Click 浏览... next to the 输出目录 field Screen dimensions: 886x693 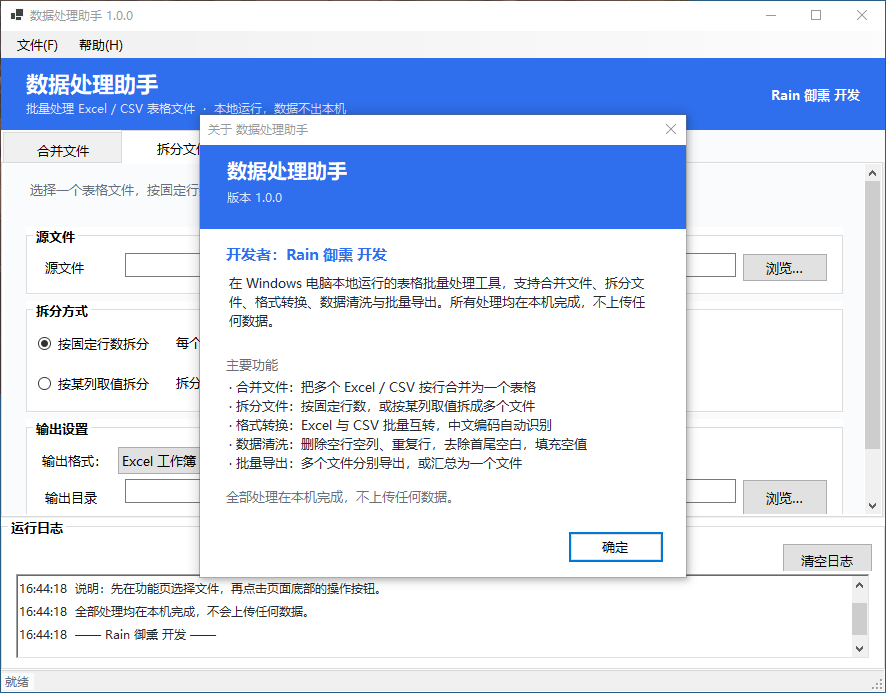(784, 497)
